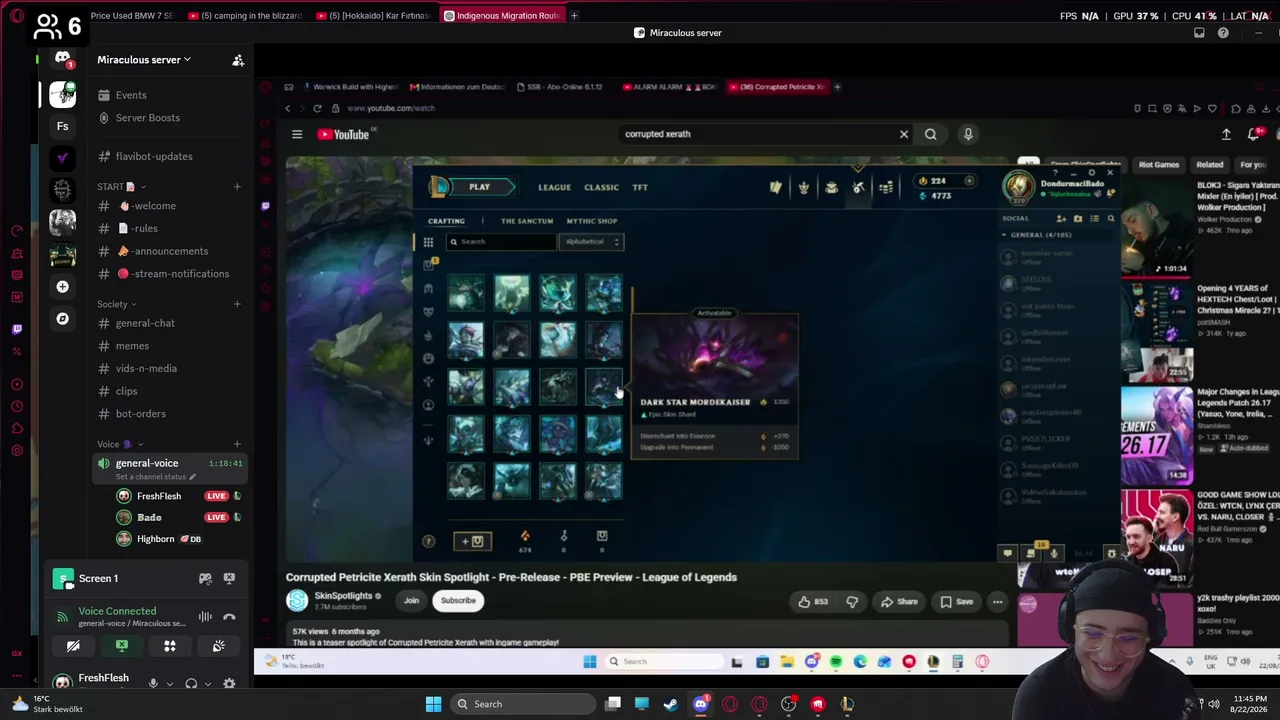The image size is (1280, 720).
Task: Open Discord's Discover servers compass icon
Action: click(62, 318)
